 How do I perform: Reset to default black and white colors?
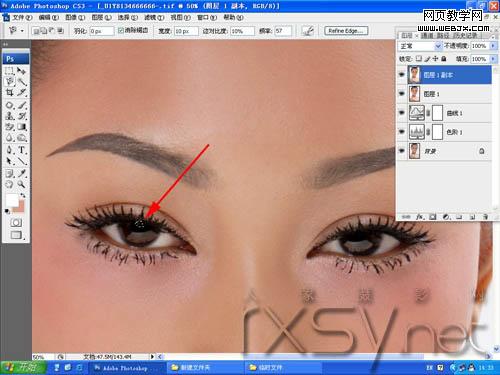[x=7, y=211]
